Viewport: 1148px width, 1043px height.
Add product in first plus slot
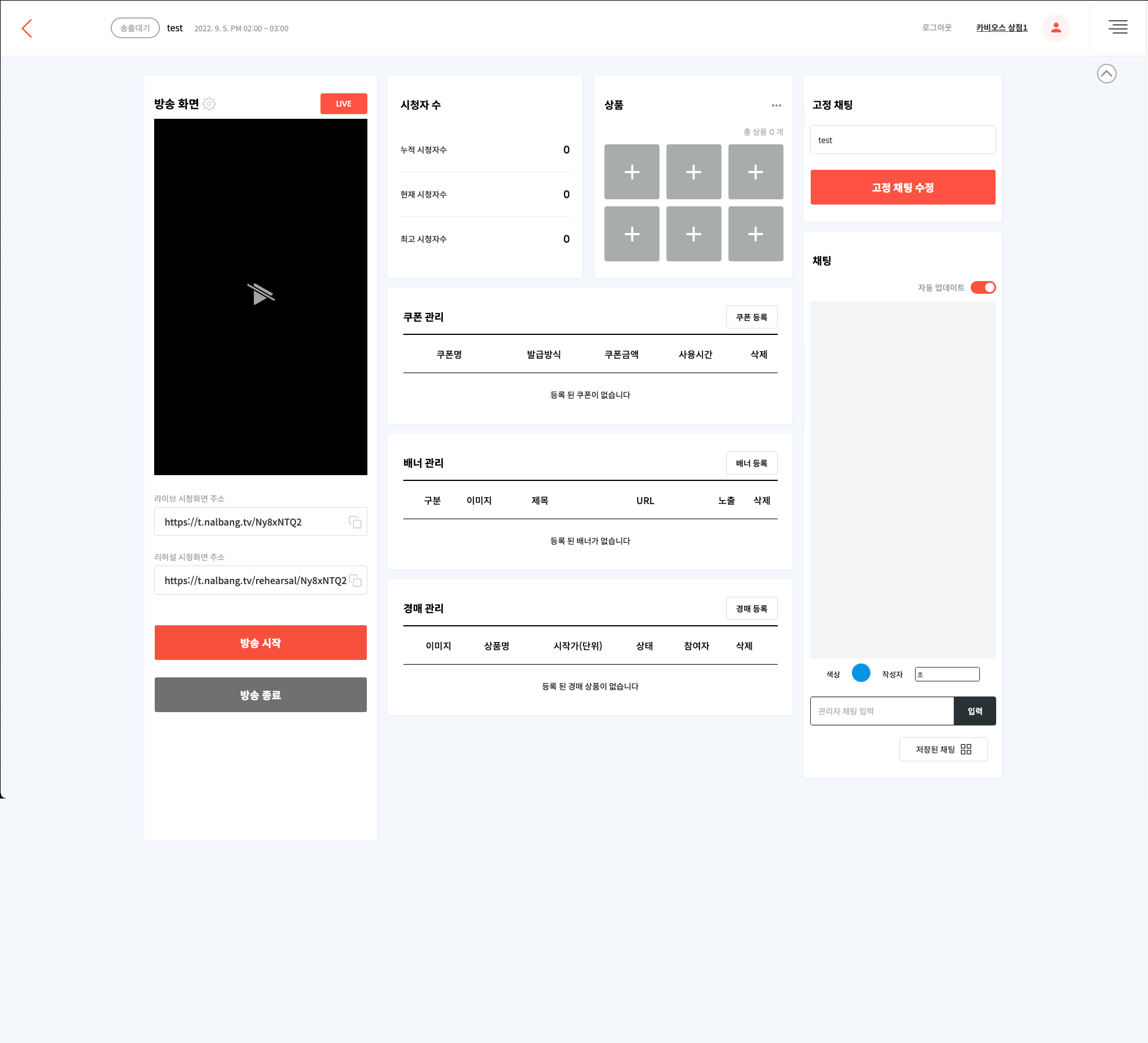[632, 172]
